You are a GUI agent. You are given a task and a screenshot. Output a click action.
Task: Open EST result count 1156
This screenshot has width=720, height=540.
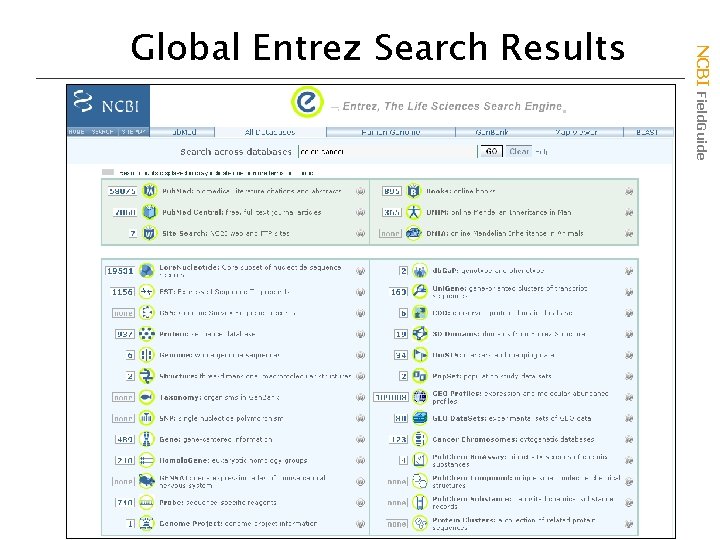click(x=123, y=292)
